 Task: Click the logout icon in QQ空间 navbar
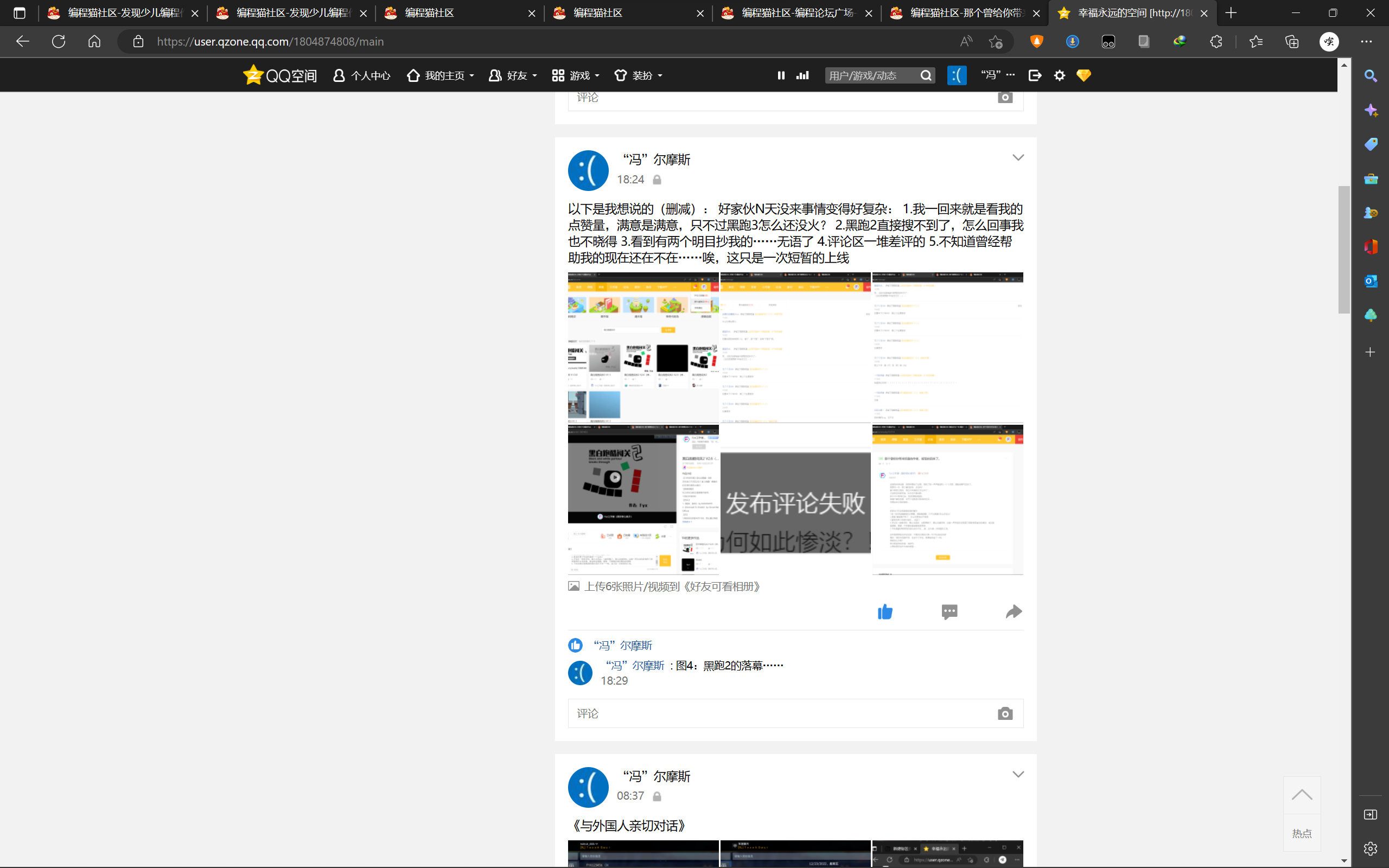[1035, 75]
